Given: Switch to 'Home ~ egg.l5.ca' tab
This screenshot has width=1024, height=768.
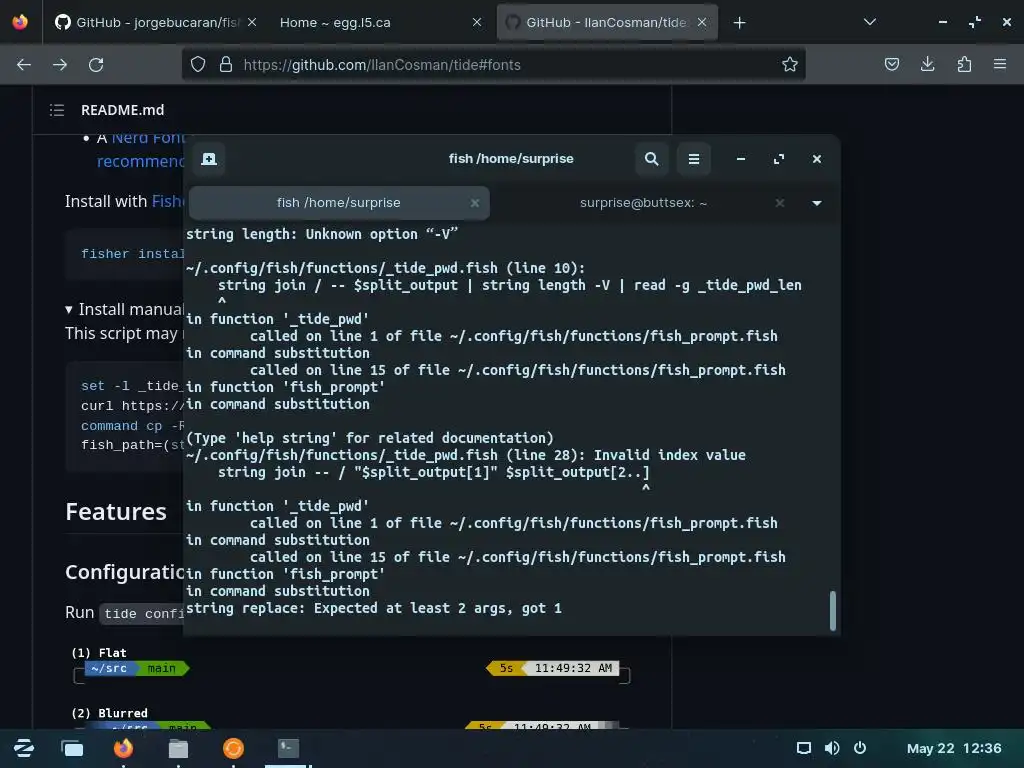Looking at the screenshot, I should 381,23.
